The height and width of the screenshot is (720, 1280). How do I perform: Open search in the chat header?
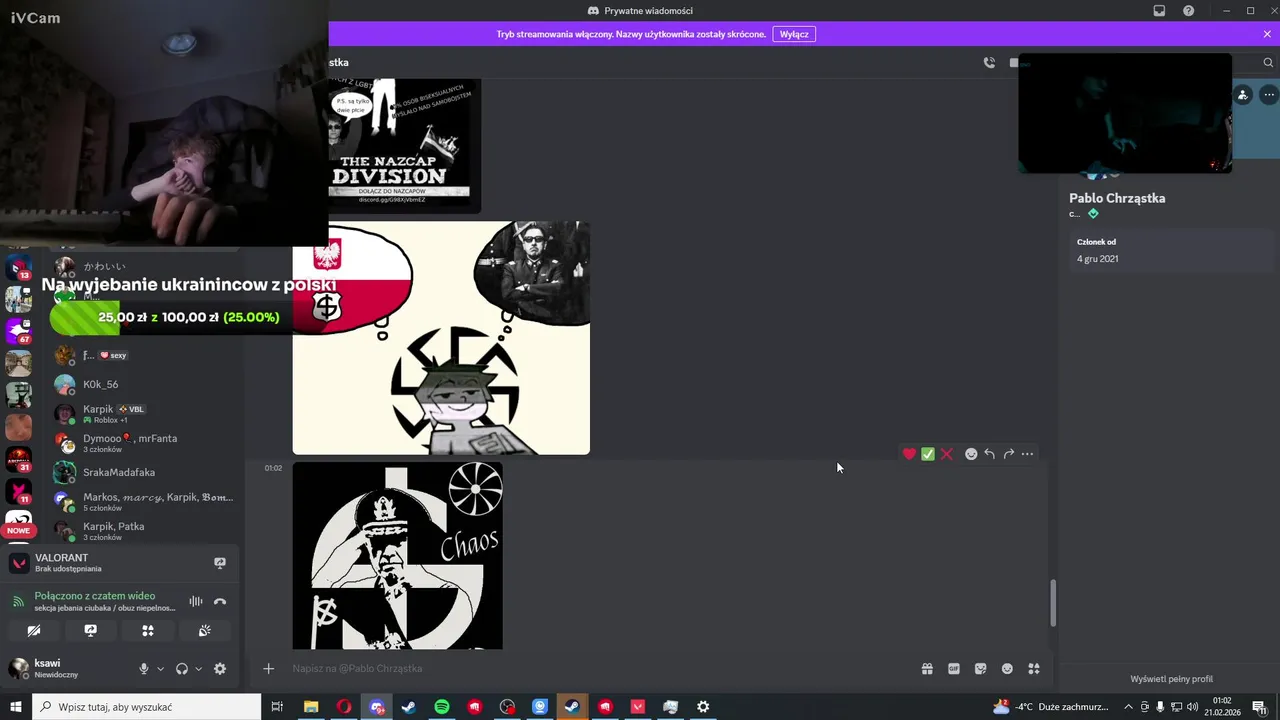click(1268, 62)
